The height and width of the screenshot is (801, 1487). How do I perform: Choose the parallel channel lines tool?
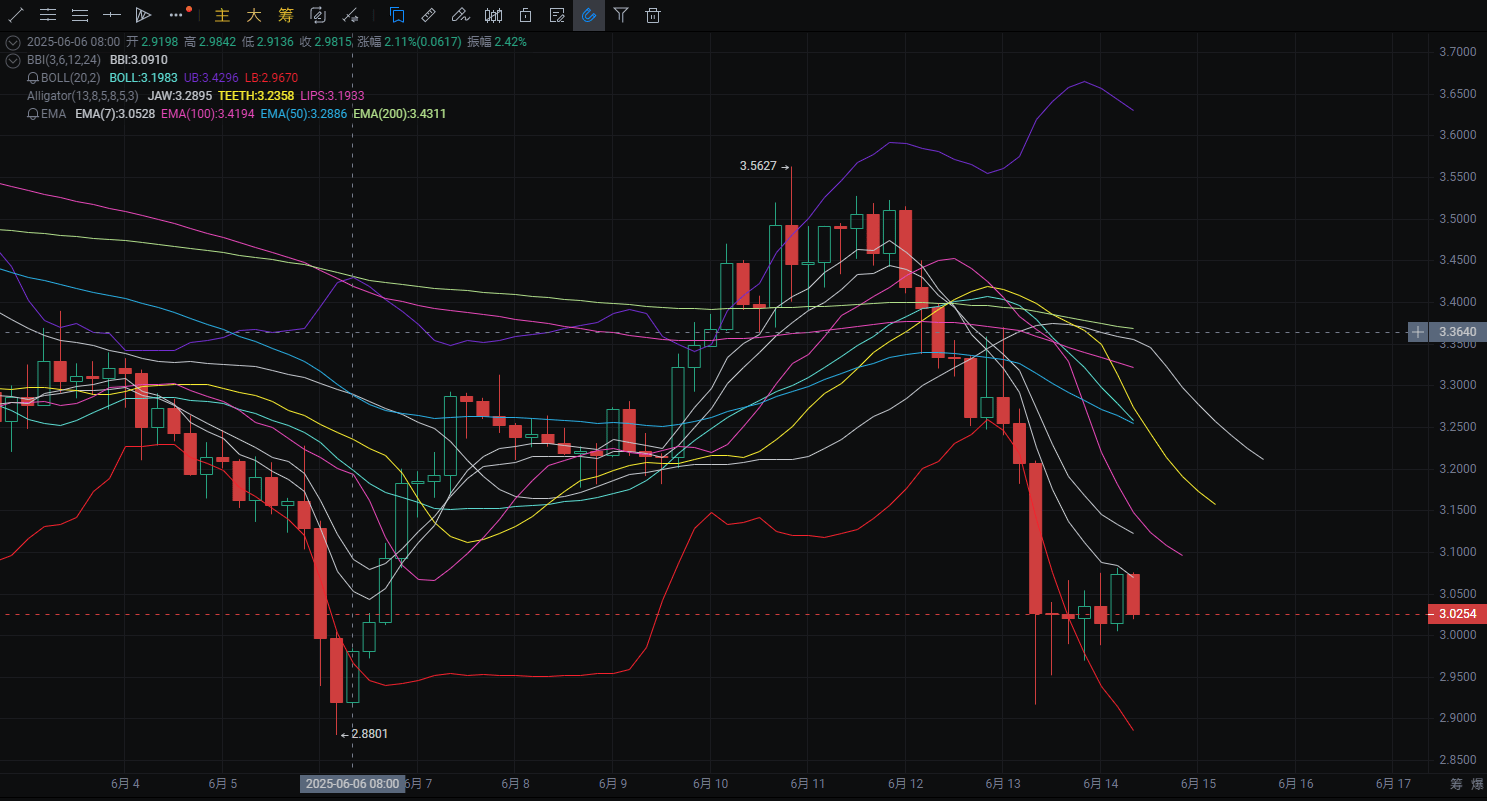coord(48,15)
